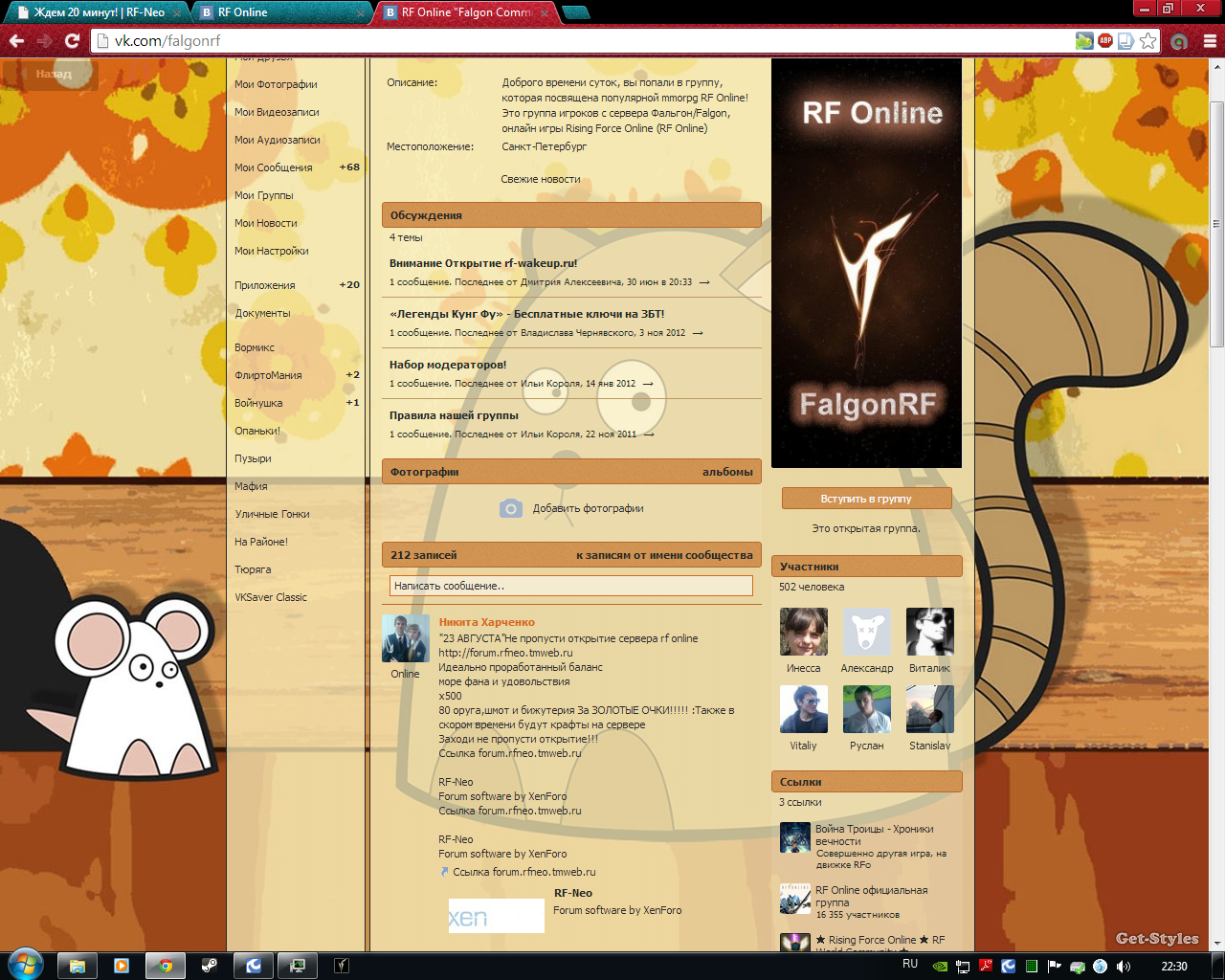Open 'Мои Настройки' in sidebar
The image size is (1225, 980).
pyautogui.click(x=272, y=251)
